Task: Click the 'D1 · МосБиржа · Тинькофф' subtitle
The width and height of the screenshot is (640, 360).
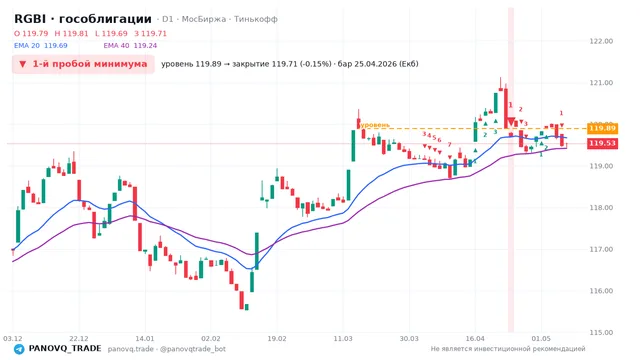Action: [x=220, y=19]
